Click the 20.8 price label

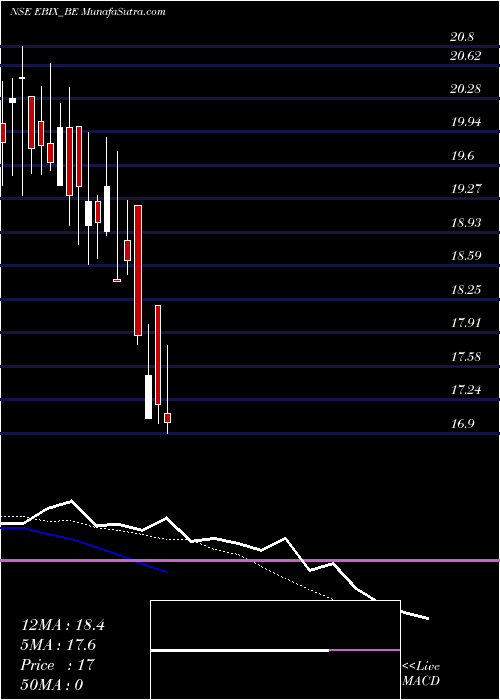(462, 38)
